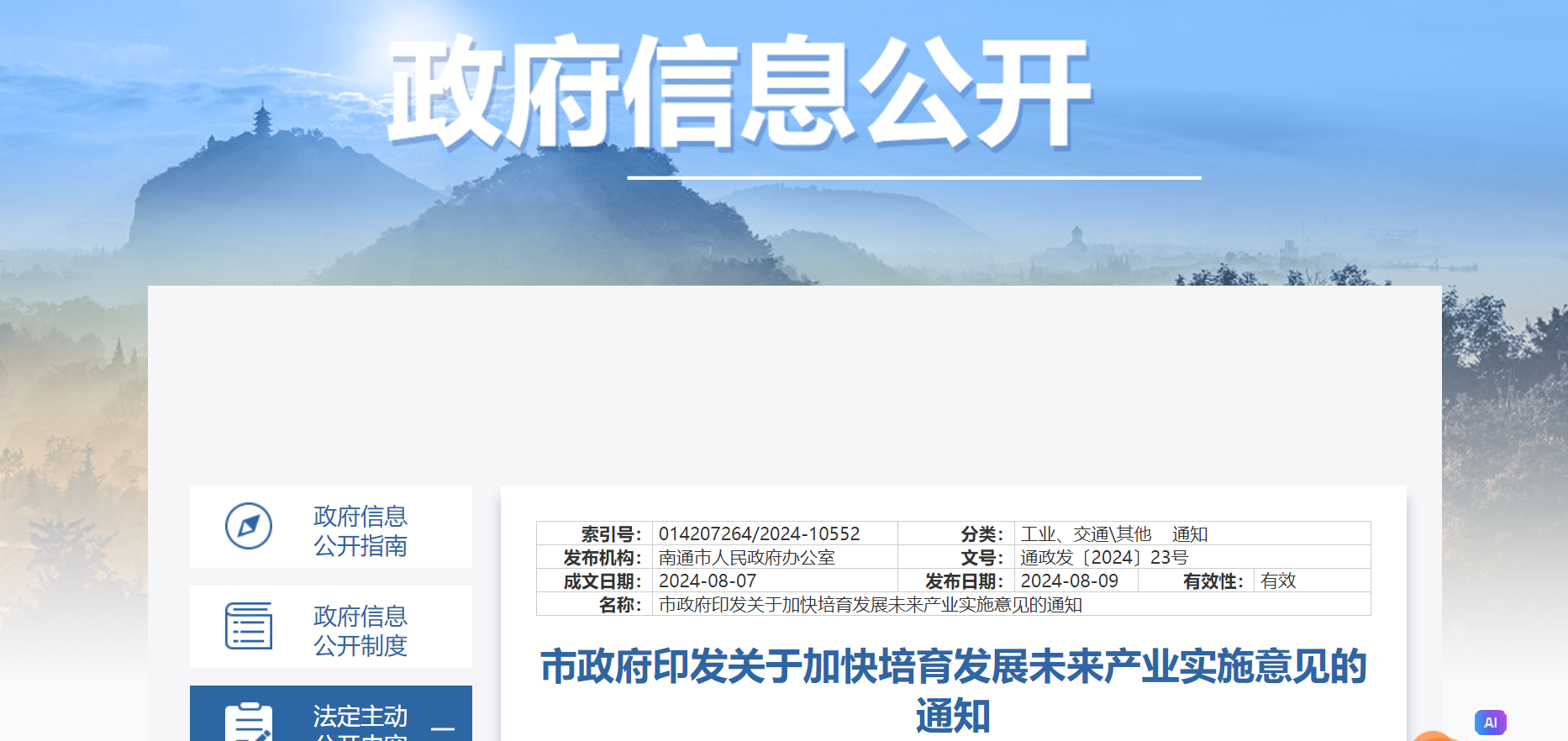Open the 政府信息公开指南 menu item
The image size is (1568, 741).
click(x=360, y=530)
